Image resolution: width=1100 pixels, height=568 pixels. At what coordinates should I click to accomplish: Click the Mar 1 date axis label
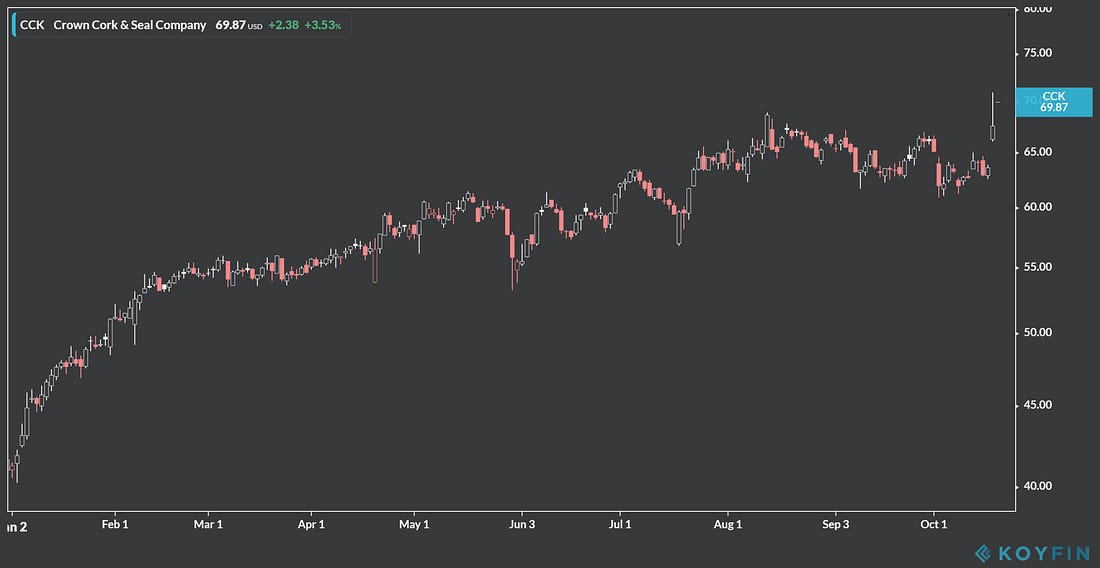(x=208, y=525)
